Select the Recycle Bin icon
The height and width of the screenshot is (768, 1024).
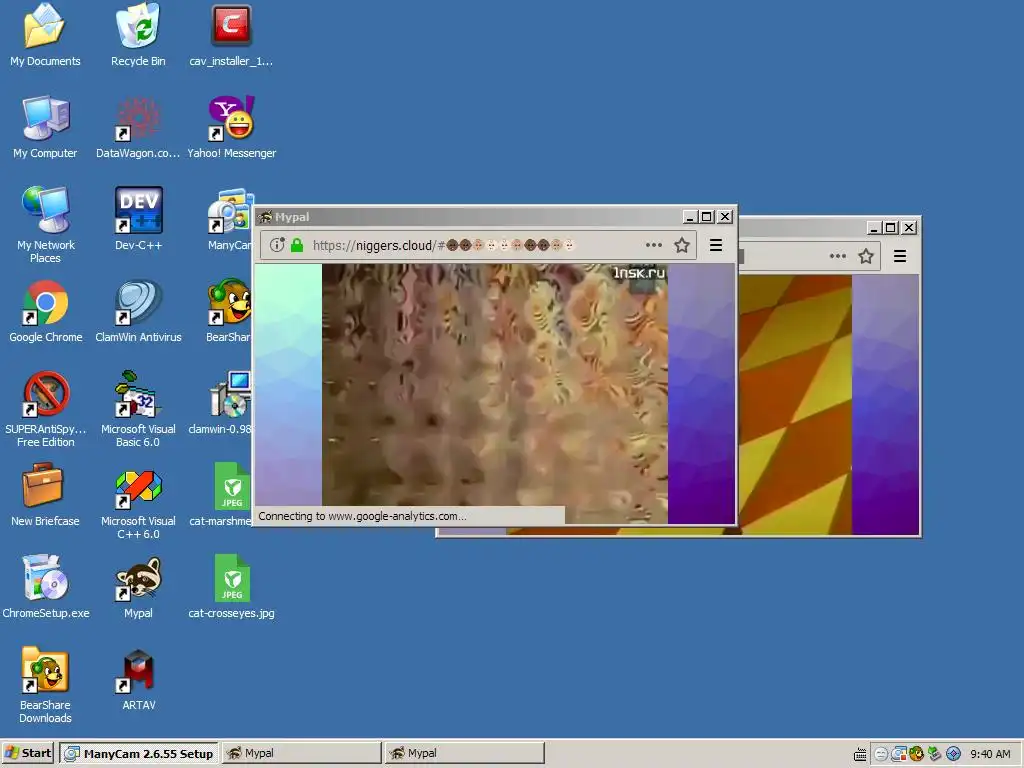pos(138,35)
